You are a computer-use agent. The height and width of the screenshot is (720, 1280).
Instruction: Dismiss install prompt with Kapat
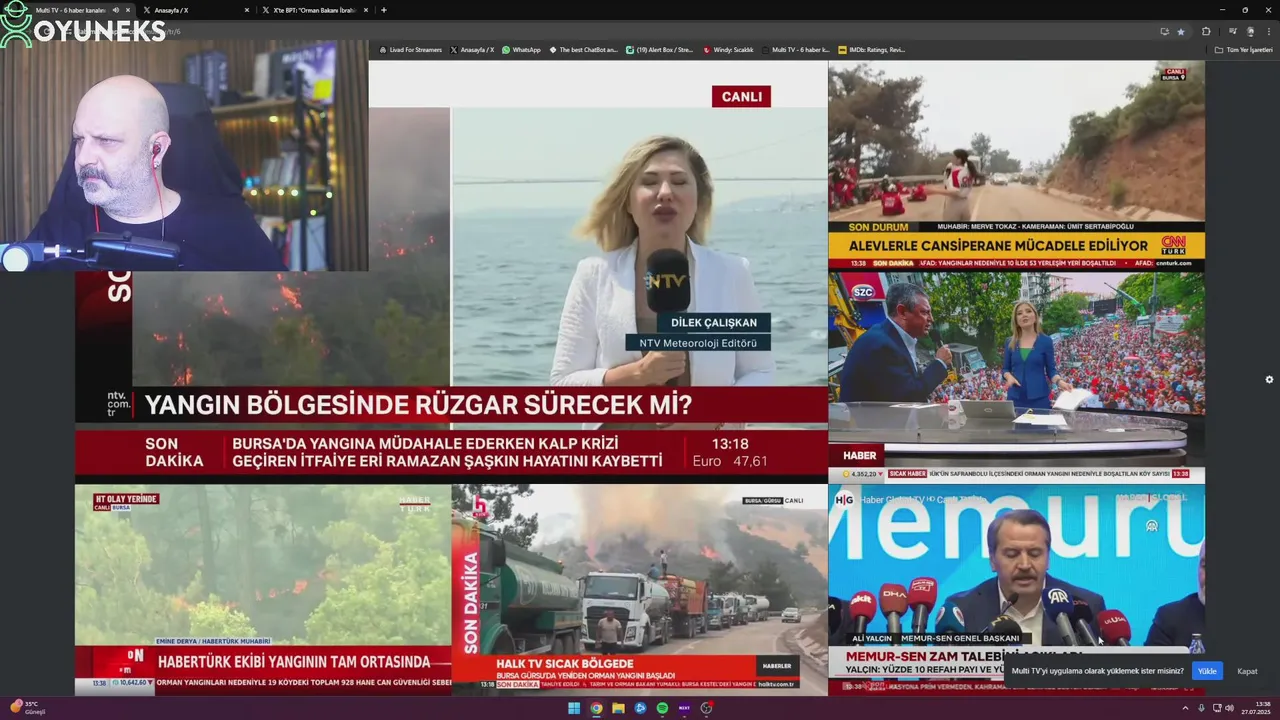pyautogui.click(x=1247, y=671)
